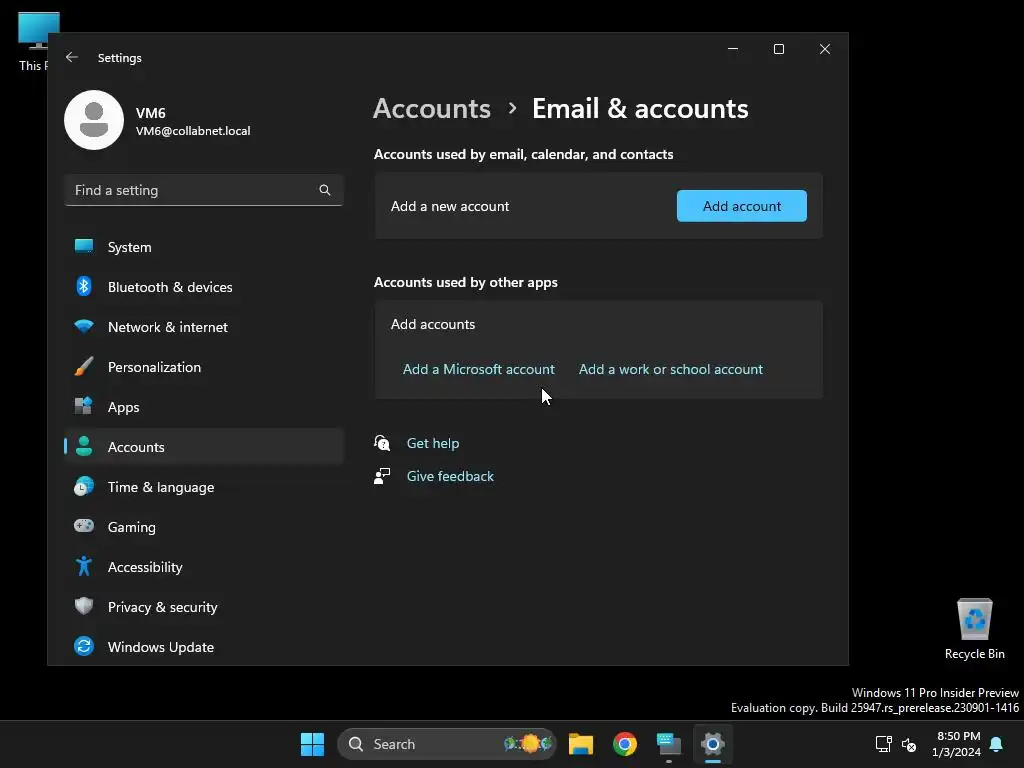Screen dimensions: 1024x768
Task: Open the Recycle Bin desktop icon
Action: point(974,629)
